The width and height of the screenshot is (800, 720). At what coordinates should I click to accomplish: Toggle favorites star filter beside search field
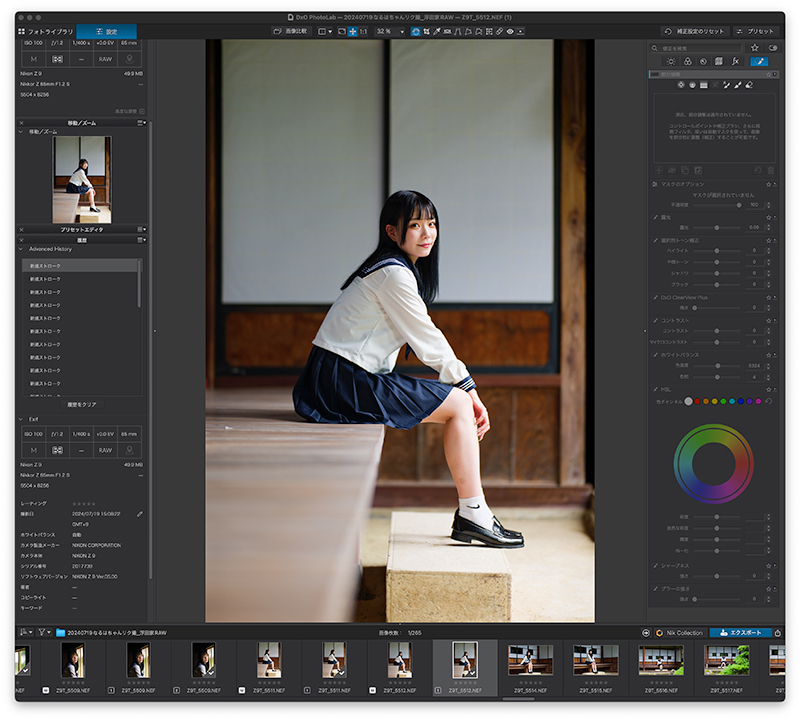point(755,48)
